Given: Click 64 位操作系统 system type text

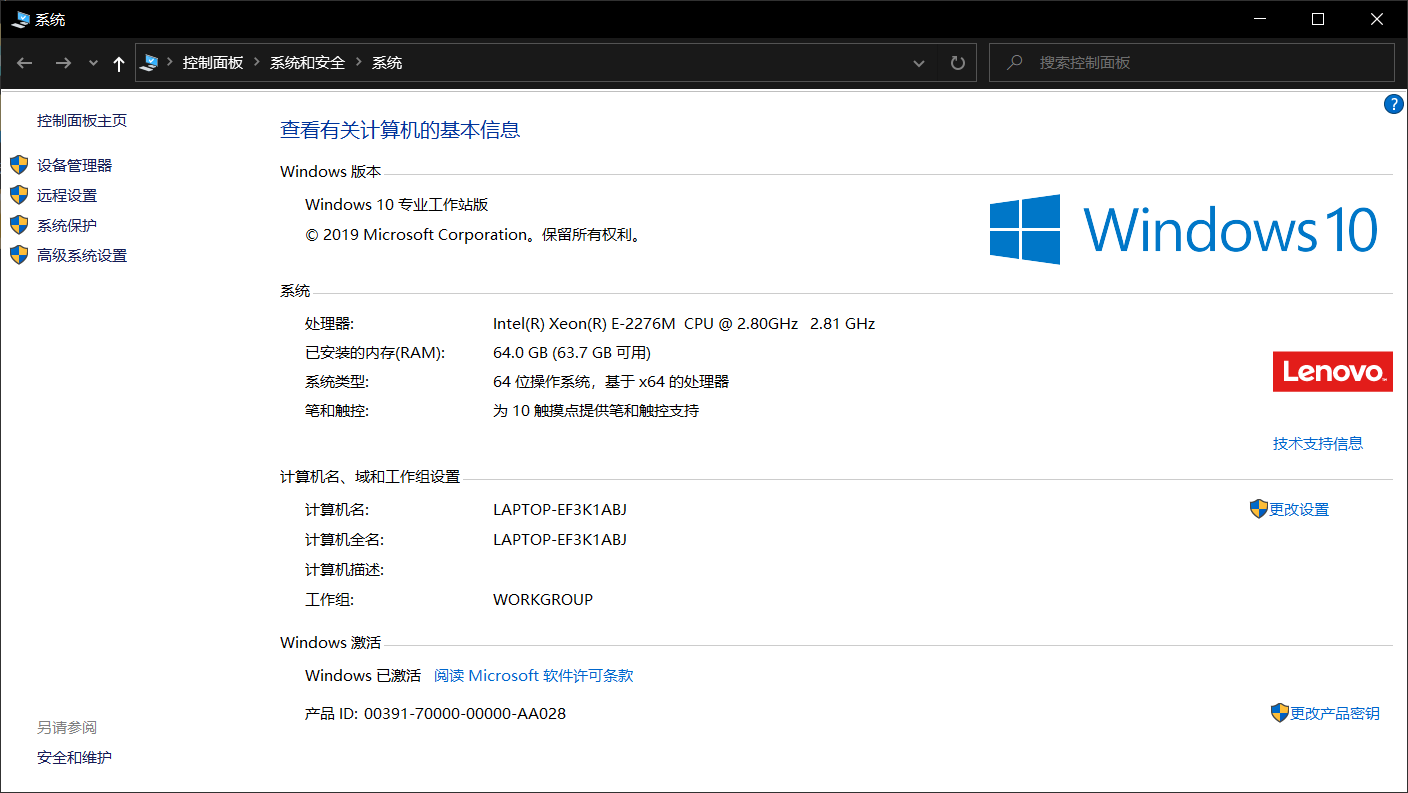Looking at the screenshot, I should point(611,382).
